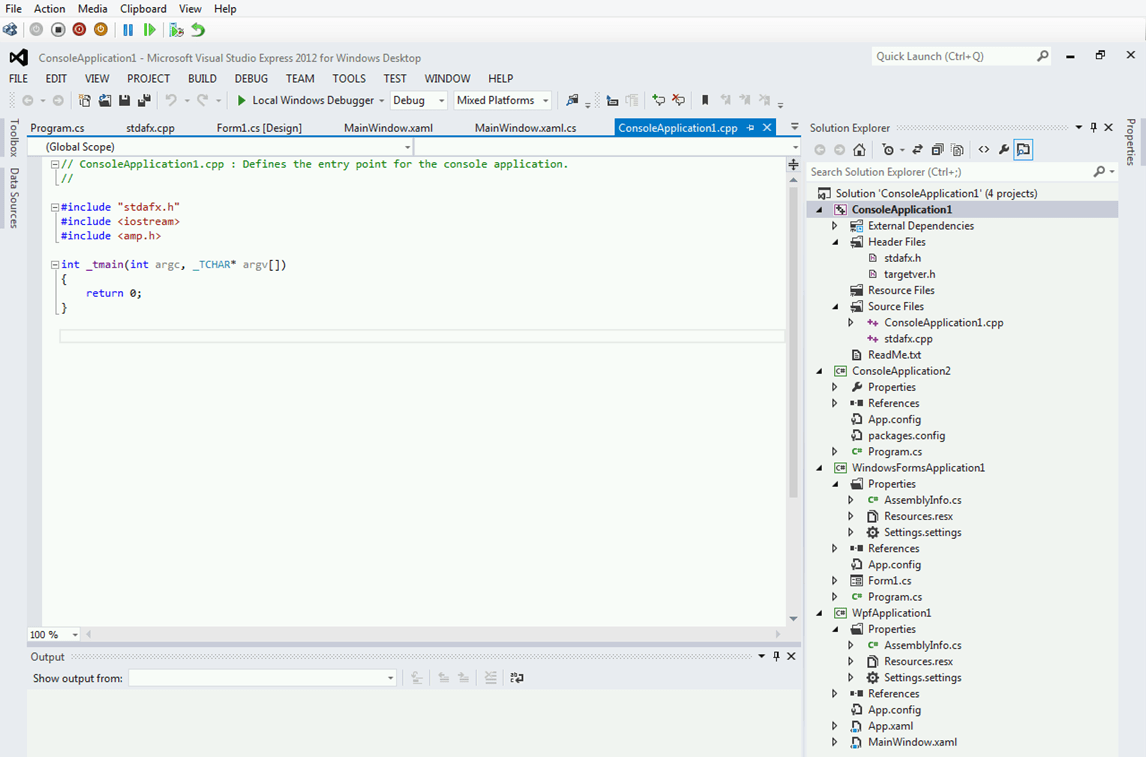Save all files using the toolbar icon
Viewport: 1146px width, 757px height.
pyautogui.click(x=143, y=100)
